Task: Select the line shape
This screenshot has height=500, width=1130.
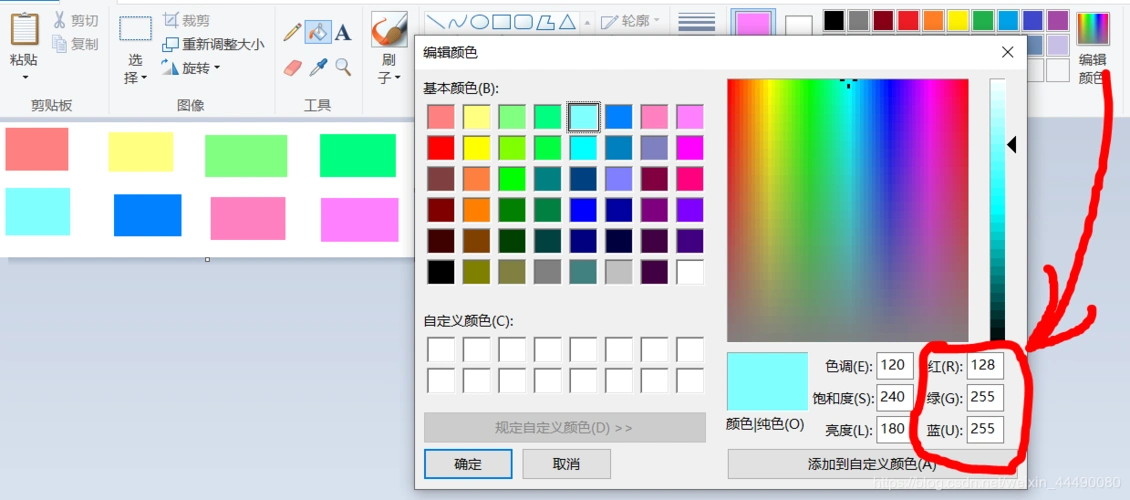Action: tap(435, 22)
